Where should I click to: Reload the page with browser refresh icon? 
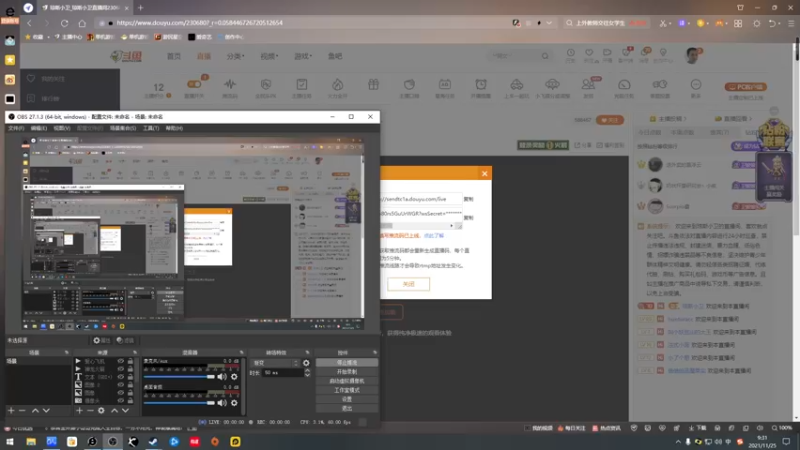(x=64, y=23)
